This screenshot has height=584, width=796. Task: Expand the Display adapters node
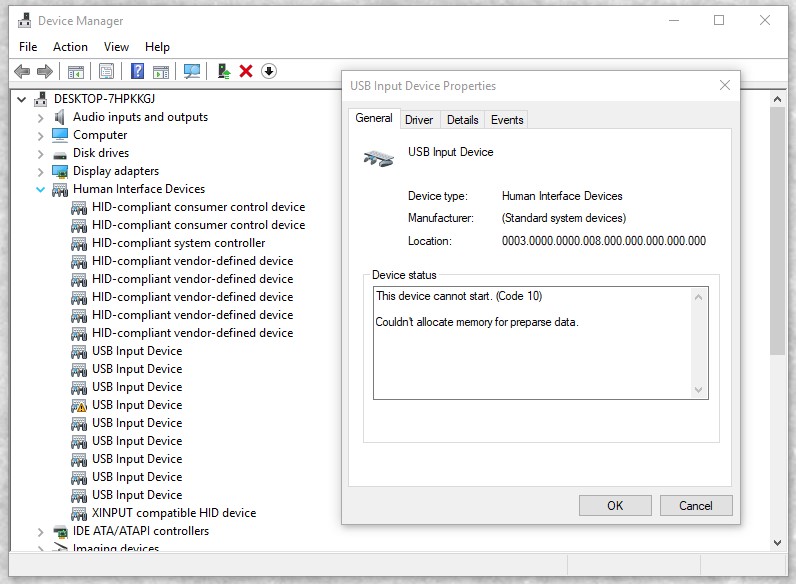click(x=41, y=172)
